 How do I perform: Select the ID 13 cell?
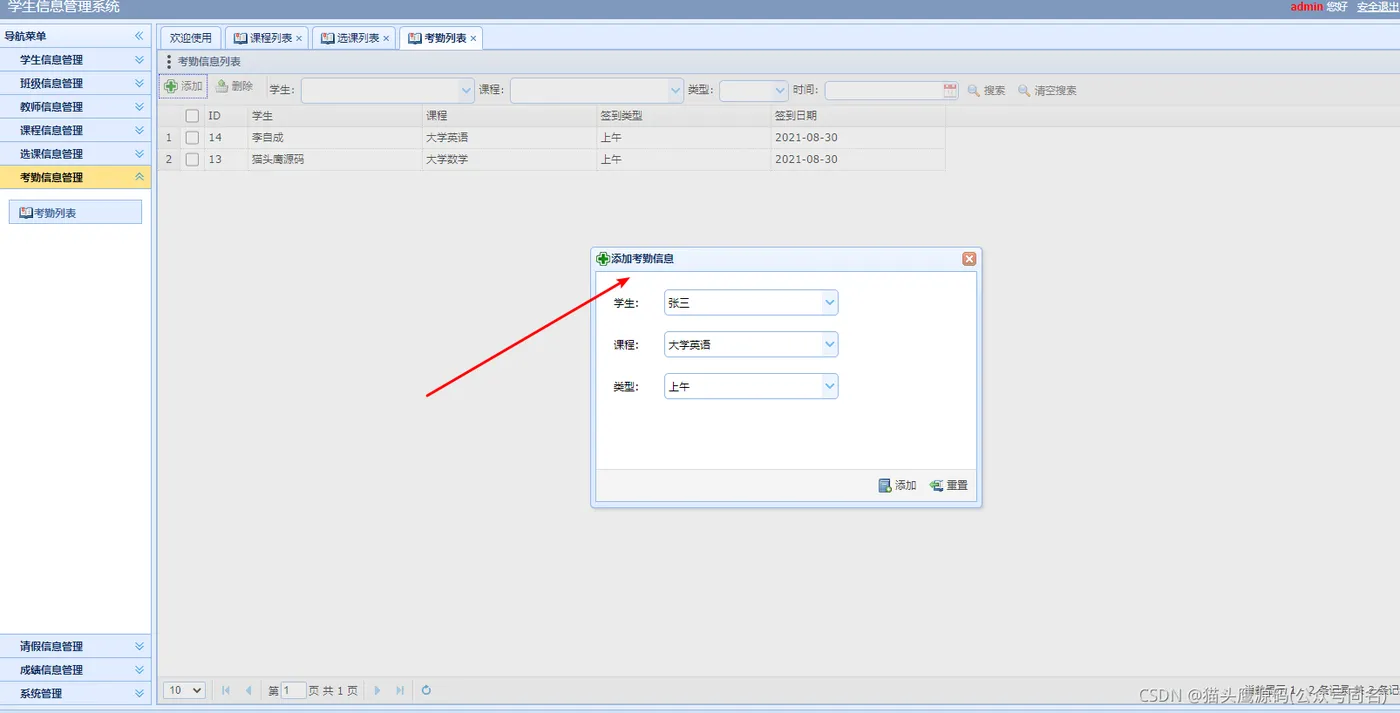226,159
